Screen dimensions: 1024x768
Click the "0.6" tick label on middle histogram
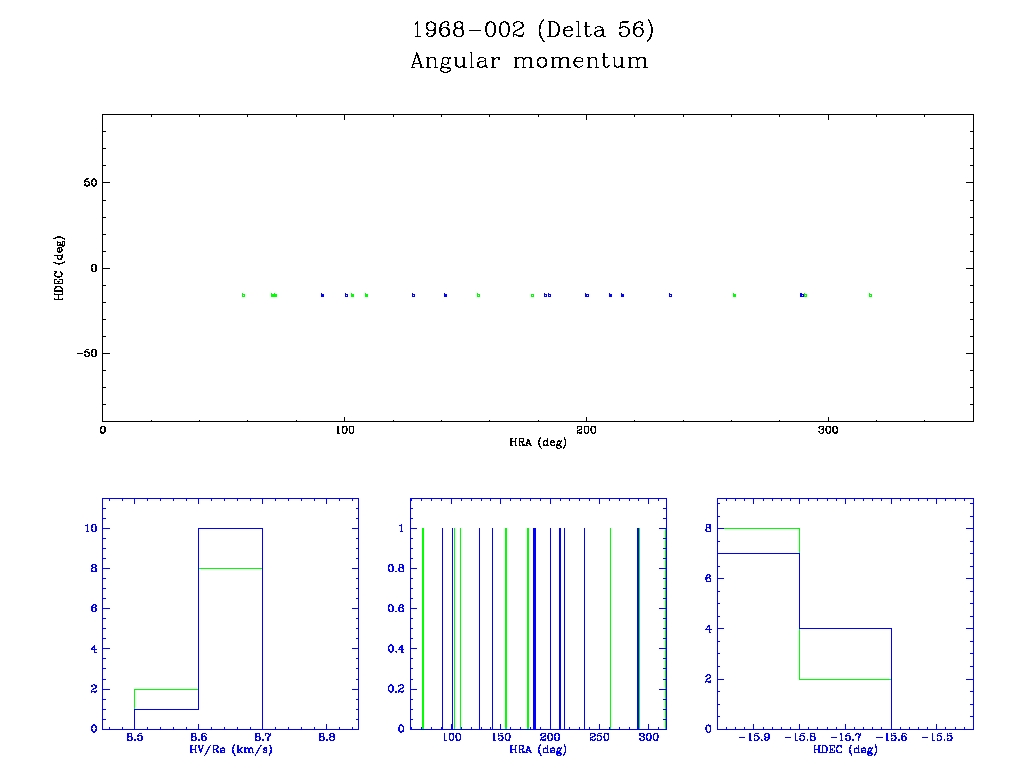point(397,608)
